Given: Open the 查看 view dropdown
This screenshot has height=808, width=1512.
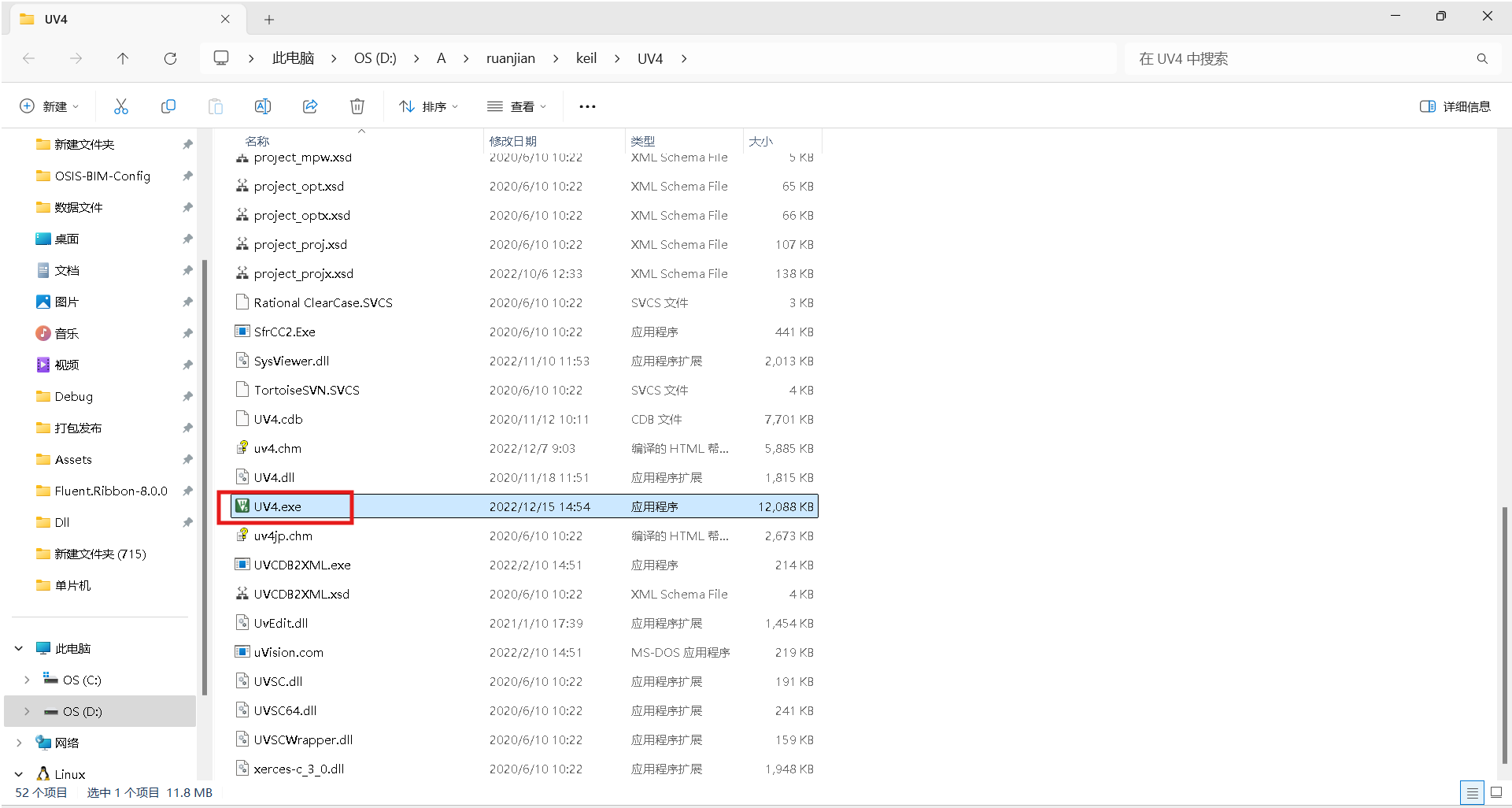Looking at the screenshot, I should 516,106.
